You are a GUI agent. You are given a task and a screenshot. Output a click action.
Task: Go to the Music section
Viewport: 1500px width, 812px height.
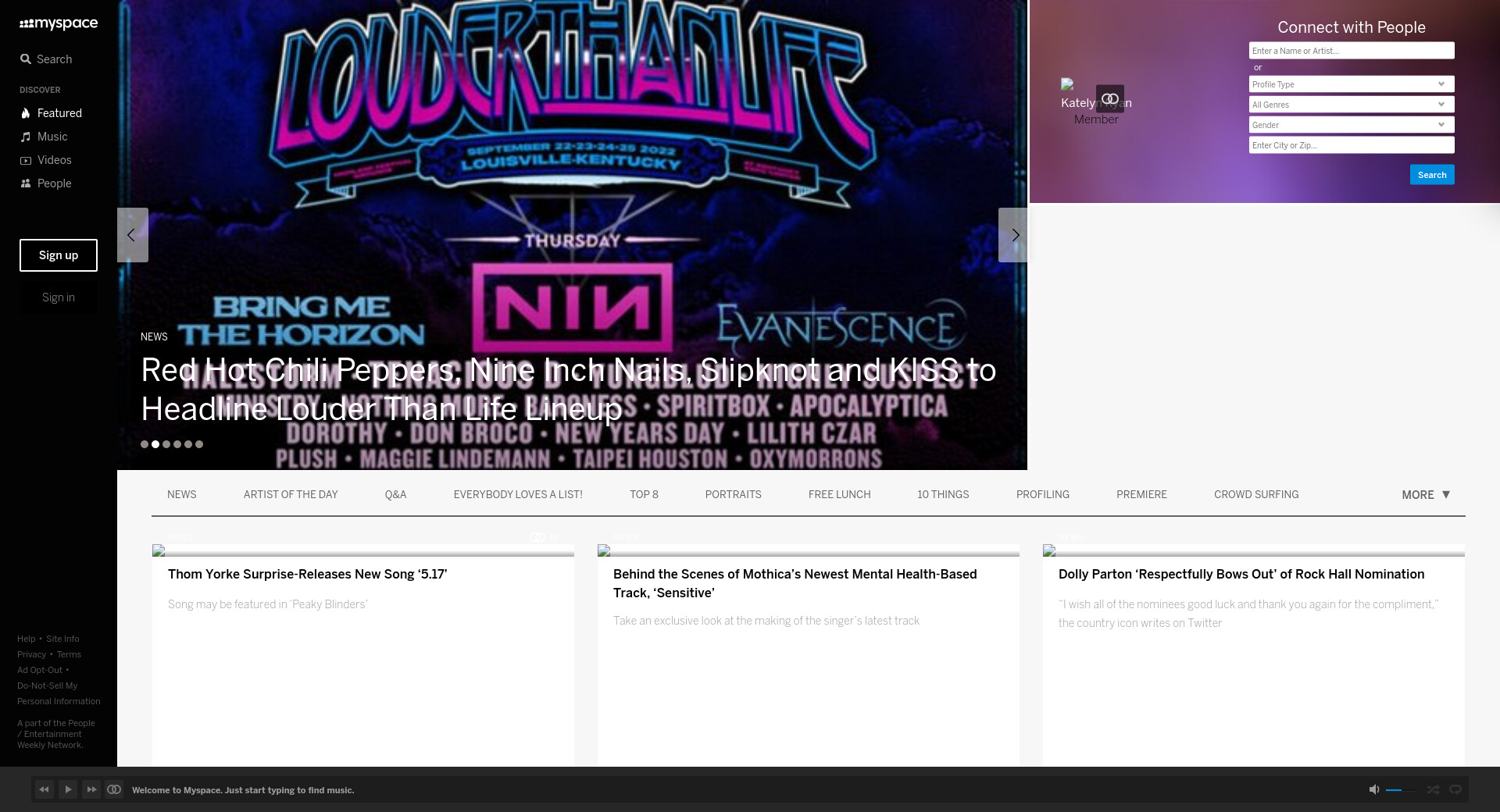(x=52, y=137)
